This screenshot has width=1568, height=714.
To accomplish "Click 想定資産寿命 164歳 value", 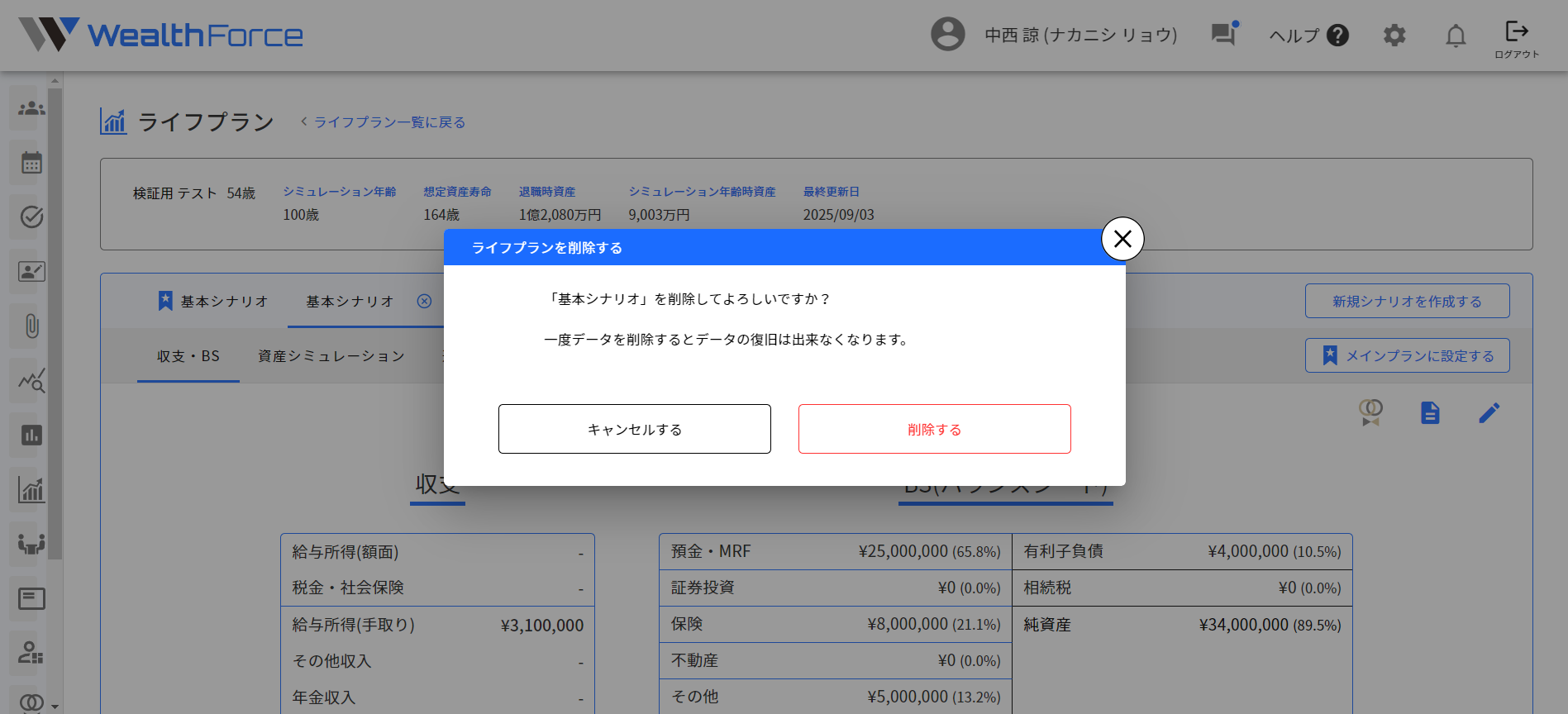I will (441, 215).
